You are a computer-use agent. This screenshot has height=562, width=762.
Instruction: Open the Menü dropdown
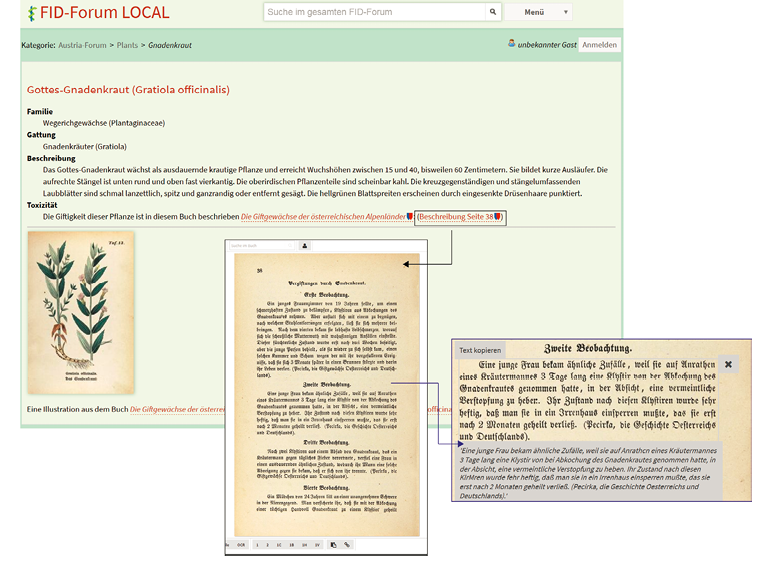click(538, 12)
